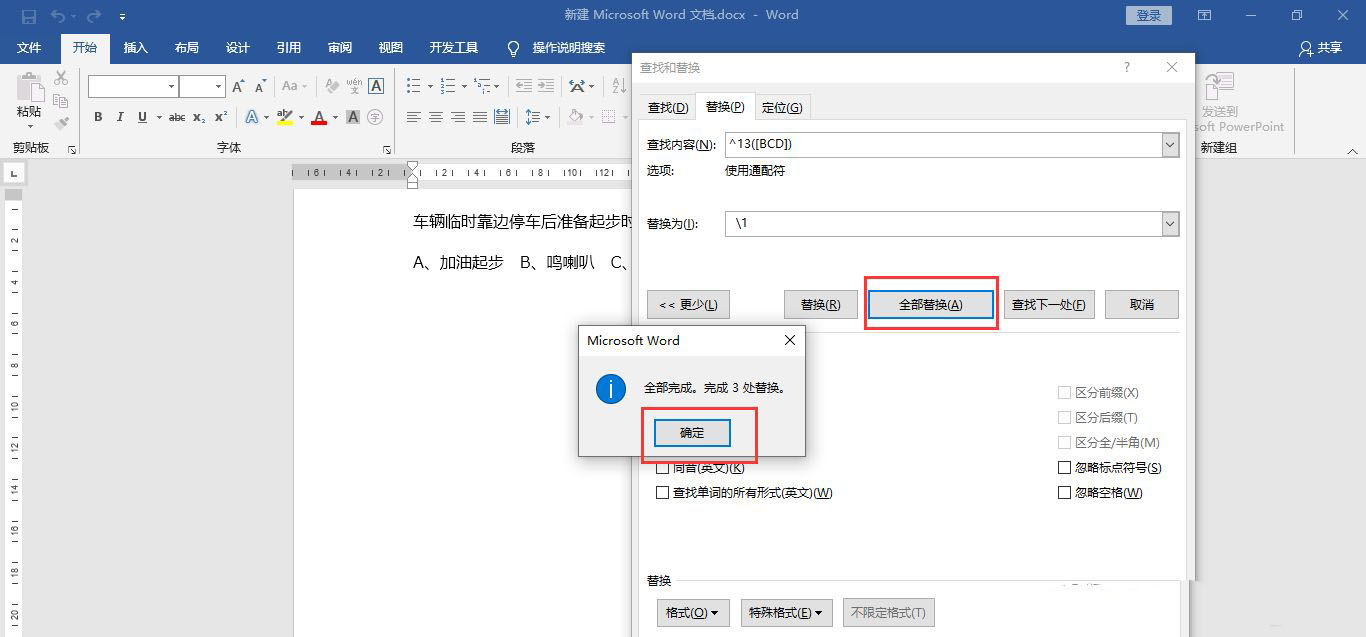Screen dimensions: 1366x637
Task: Click the 替换为 input field
Action: tap(943, 224)
